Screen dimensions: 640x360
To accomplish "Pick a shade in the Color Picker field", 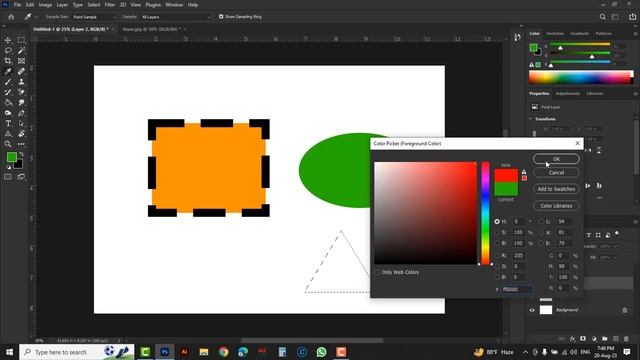I will click(425, 213).
